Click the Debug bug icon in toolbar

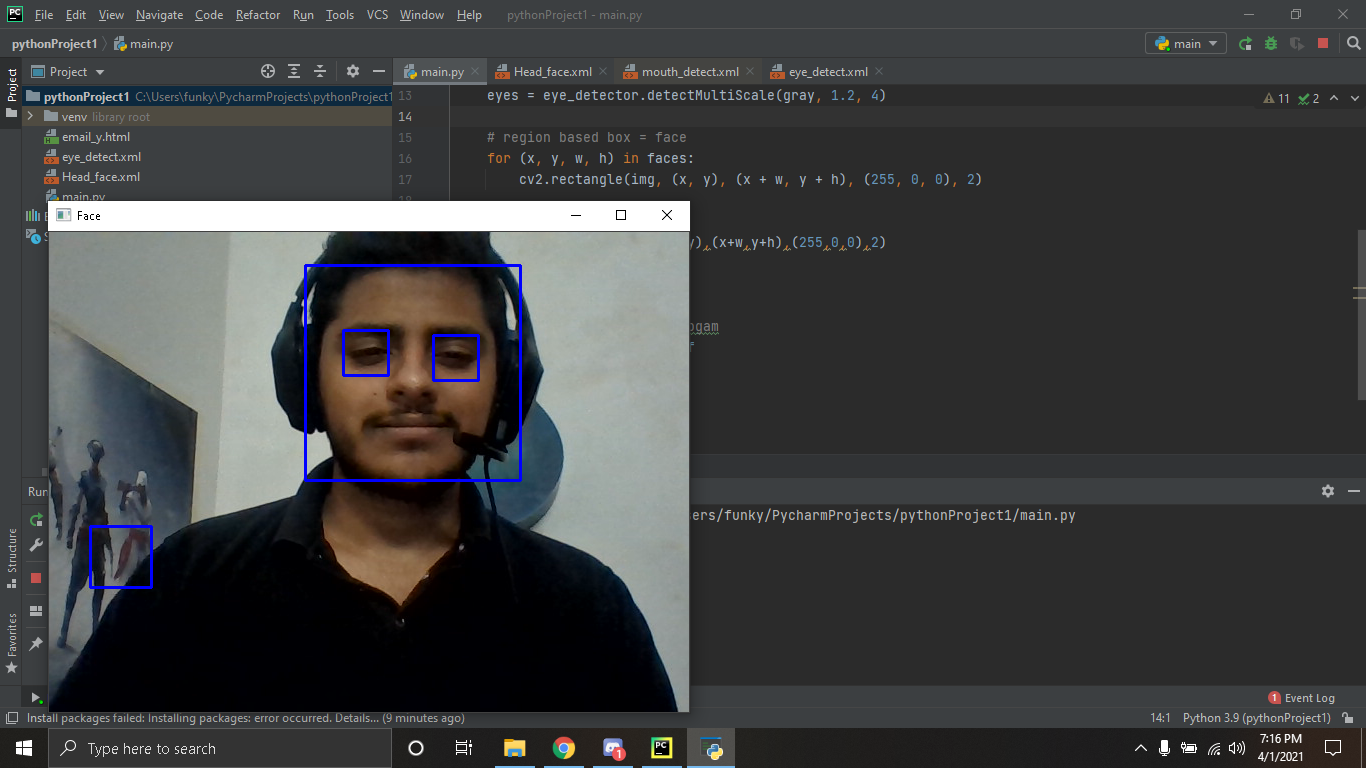pos(1271,44)
